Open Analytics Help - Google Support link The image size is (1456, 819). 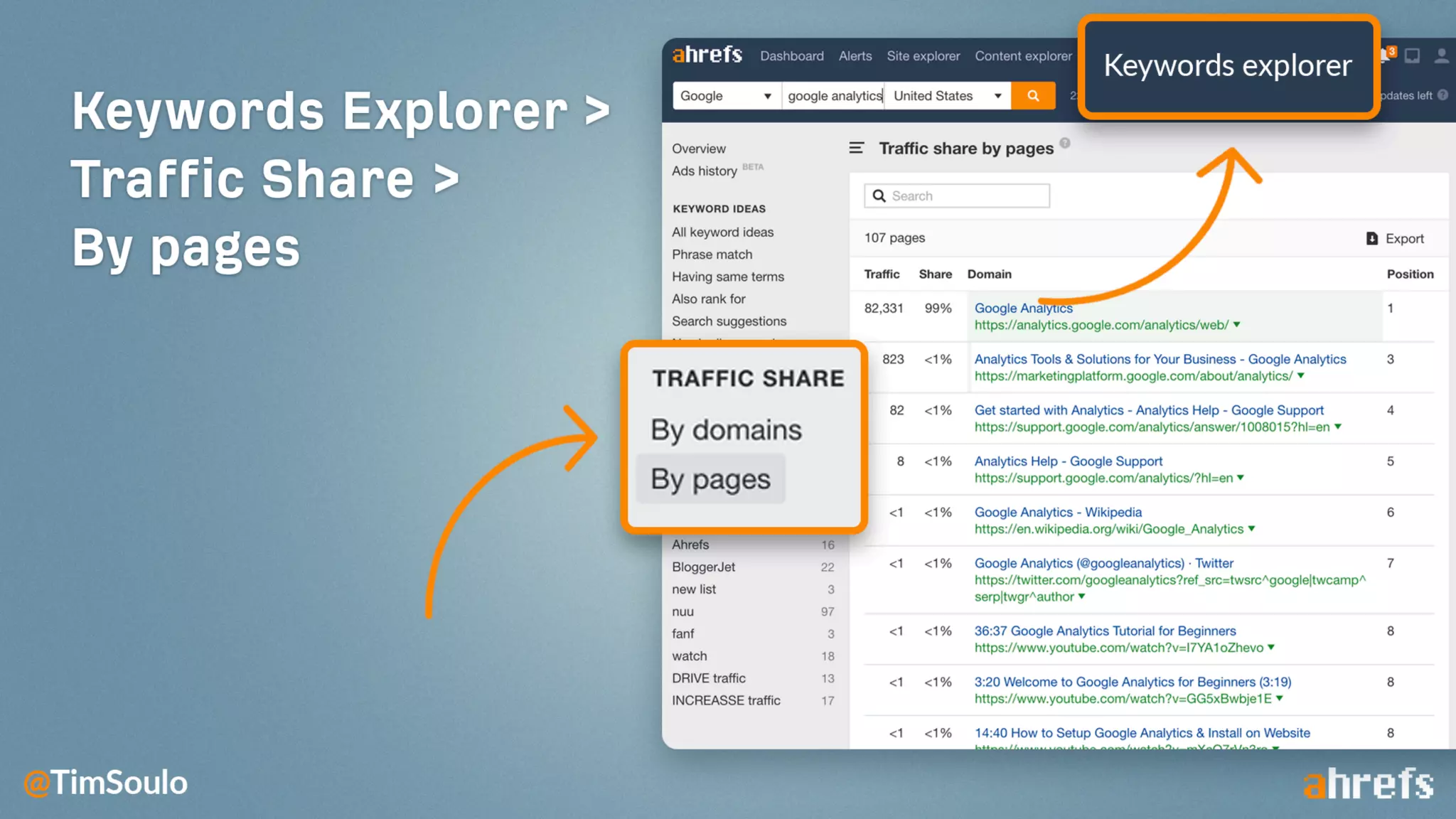[1068, 461]
